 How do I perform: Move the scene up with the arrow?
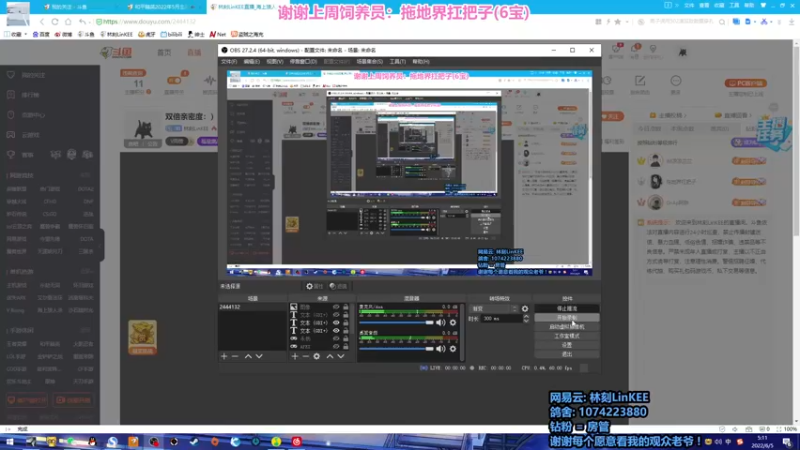coord(248,356)
